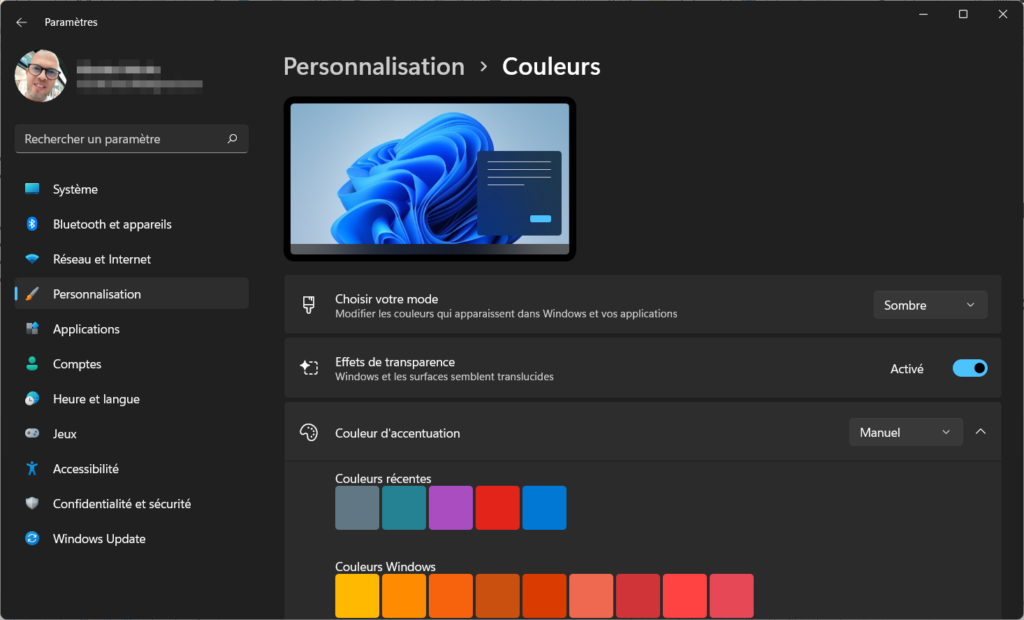Turn off the Effets de transparence switch
1024x620 pixels.
tap(970, 368)
